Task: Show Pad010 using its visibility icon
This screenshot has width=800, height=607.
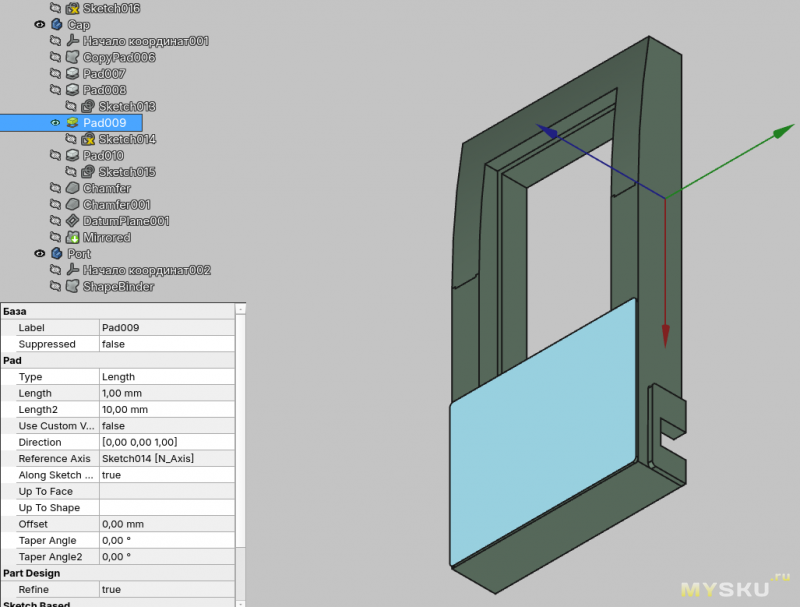Action: (x=56, y=156)
